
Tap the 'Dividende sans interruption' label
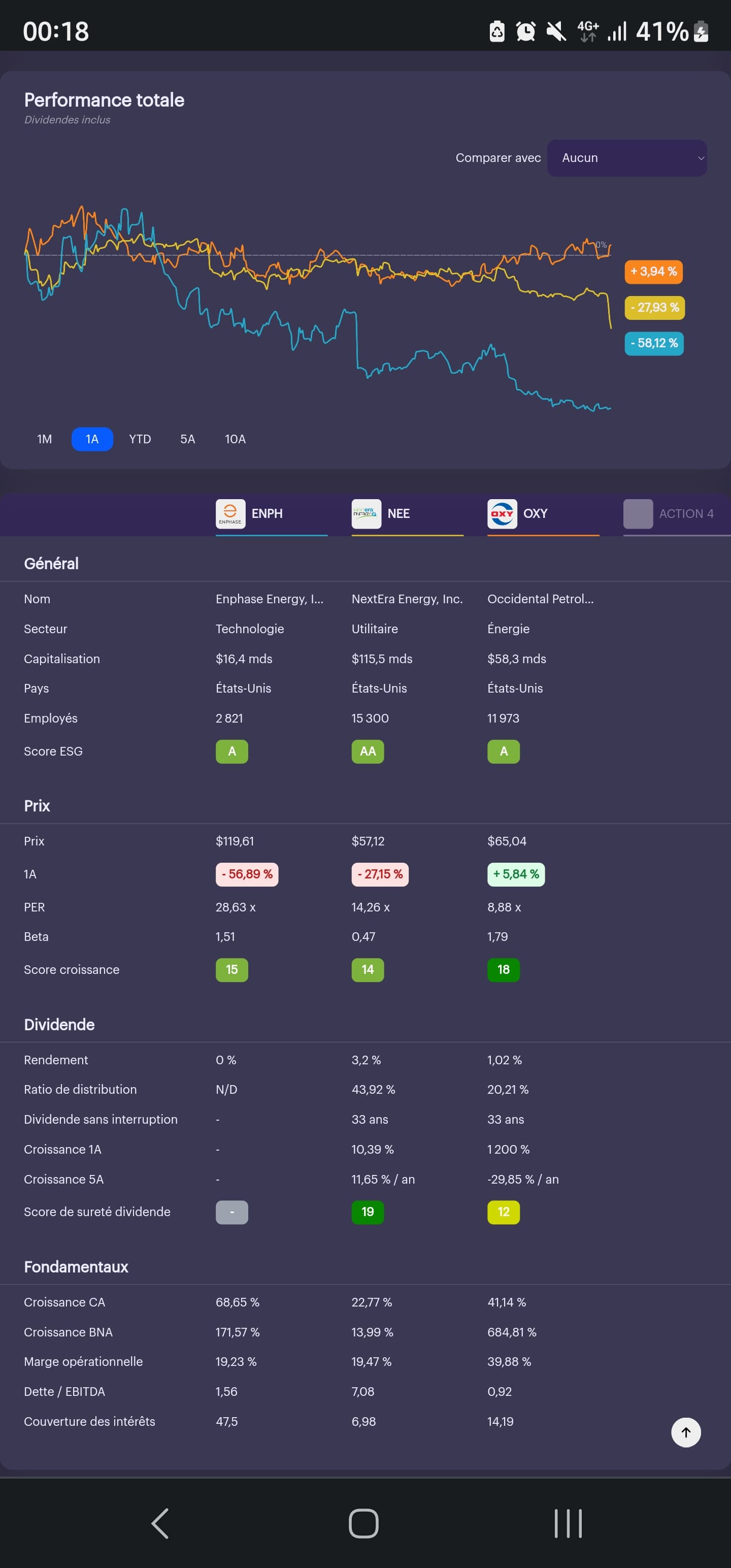tap(101, 1120)
